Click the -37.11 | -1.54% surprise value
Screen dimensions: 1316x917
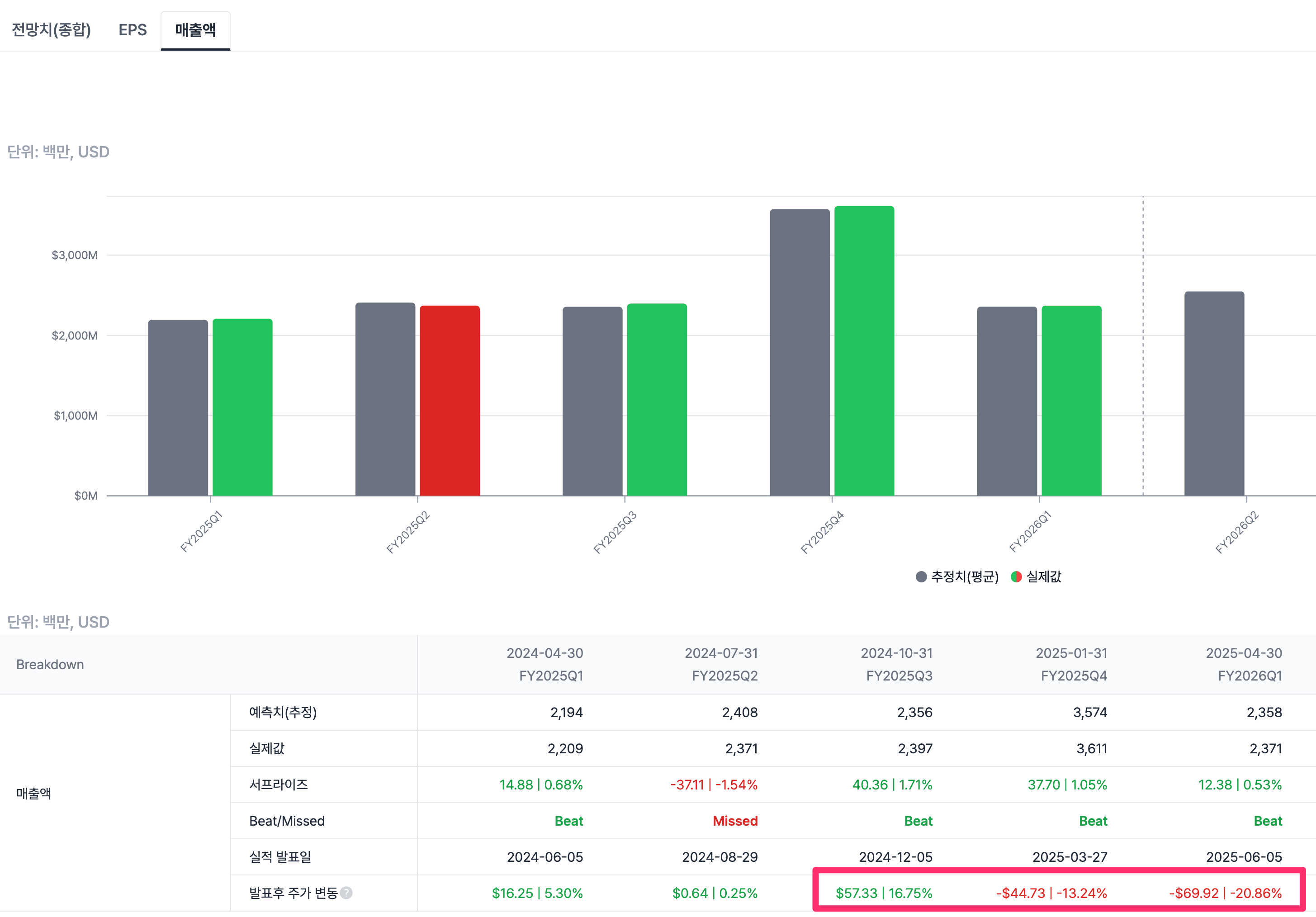[x=714, y=785]
